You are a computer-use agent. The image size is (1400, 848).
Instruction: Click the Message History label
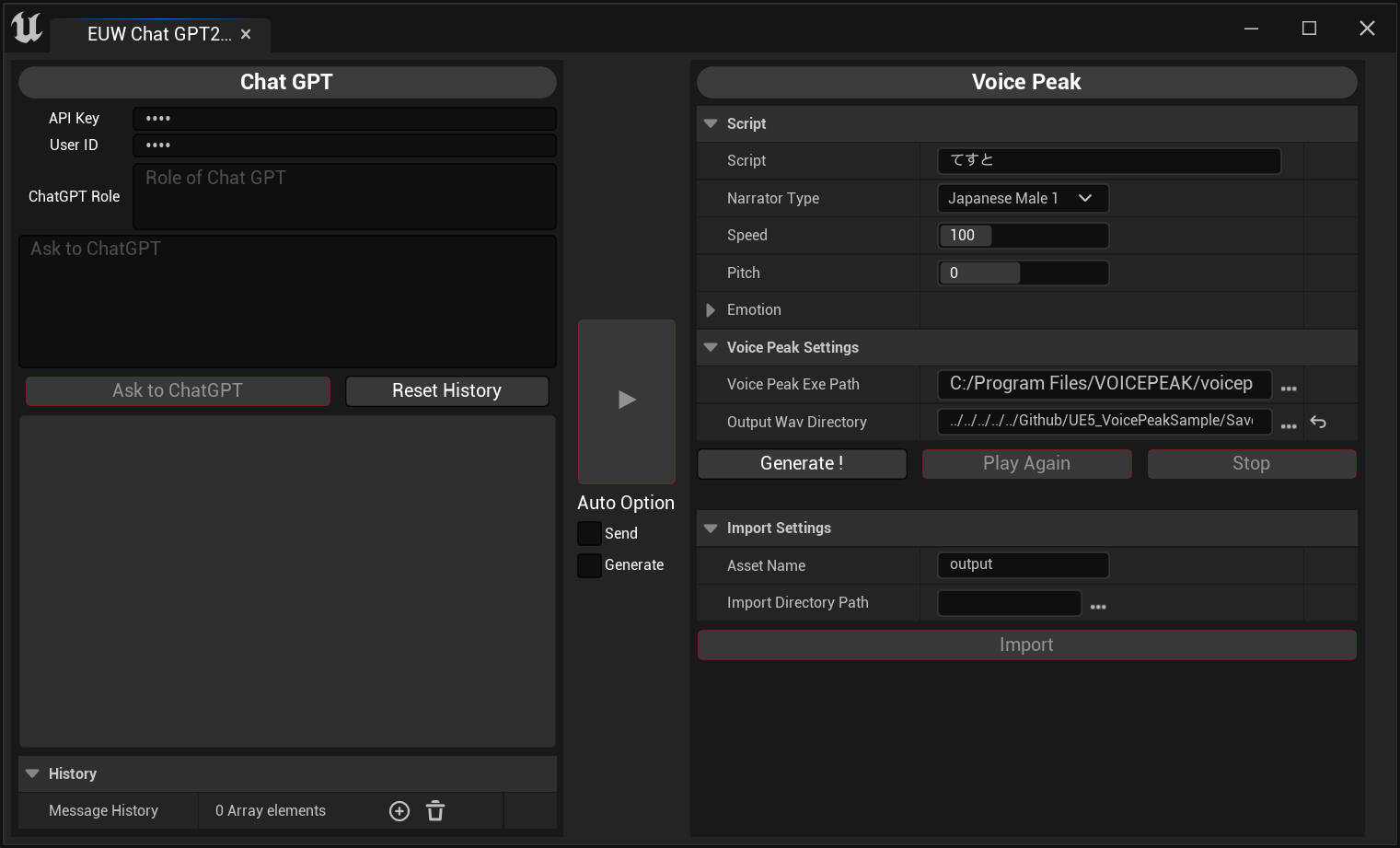(x=103, y=811)
